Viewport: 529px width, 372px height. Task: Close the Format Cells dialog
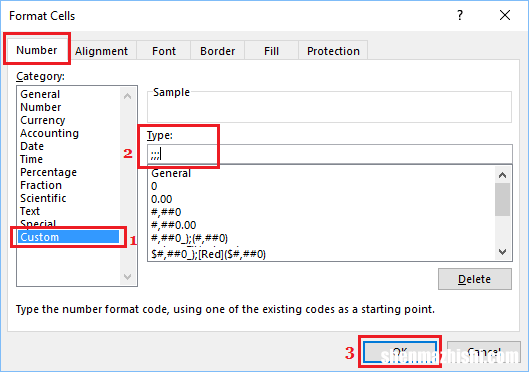505,15
